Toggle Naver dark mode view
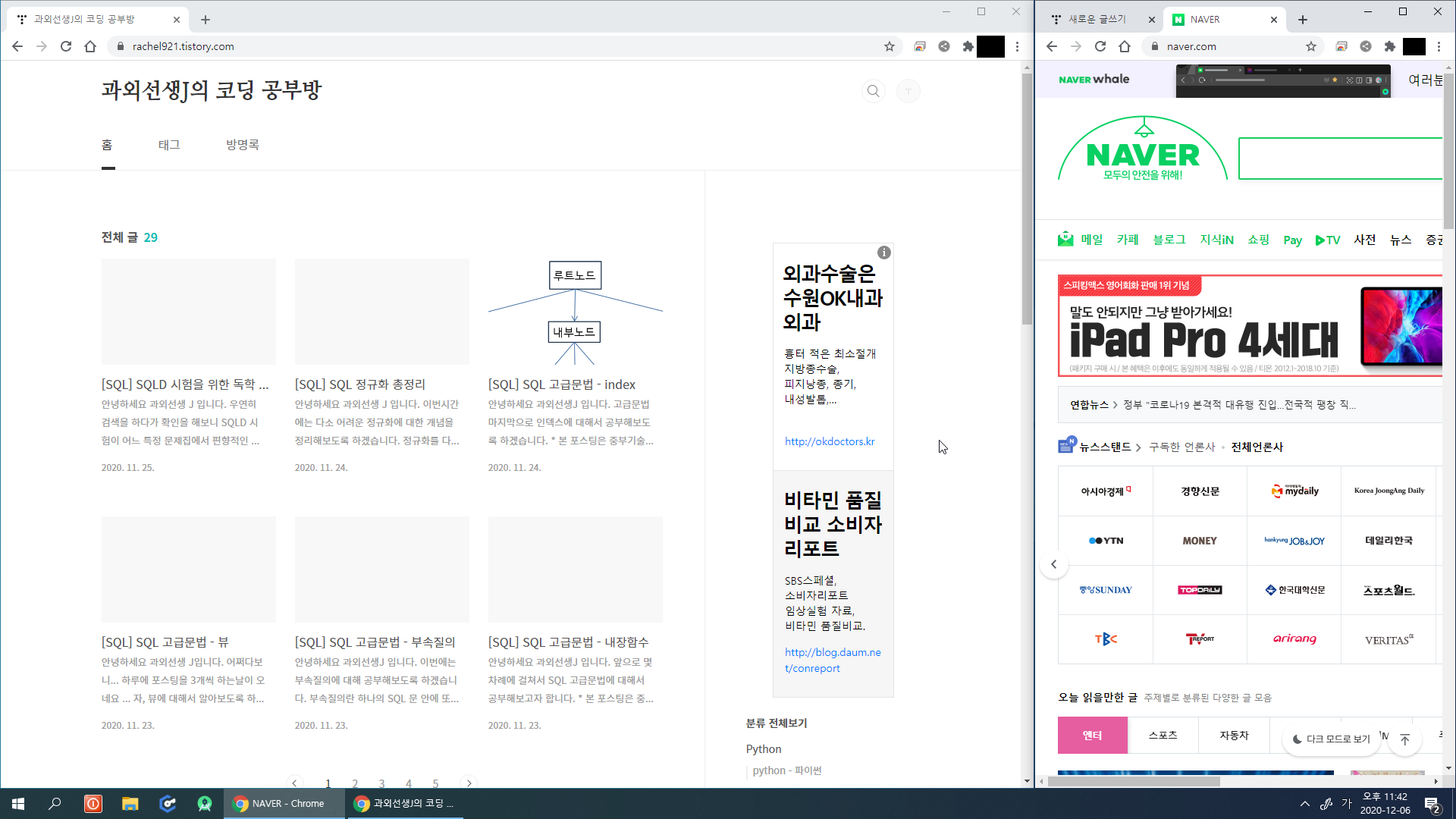1456x819 pixels. pyautogui.click(x=1332, y=739)
